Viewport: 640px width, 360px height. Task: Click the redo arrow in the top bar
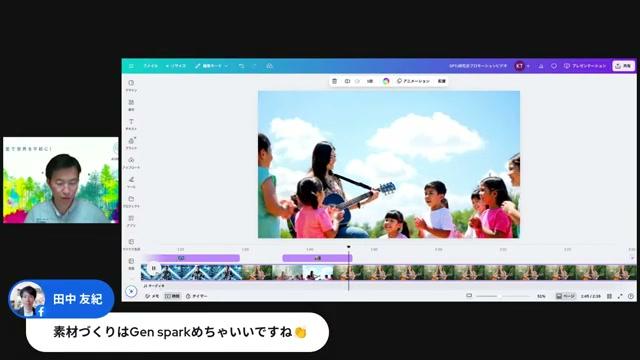(254, 66)
